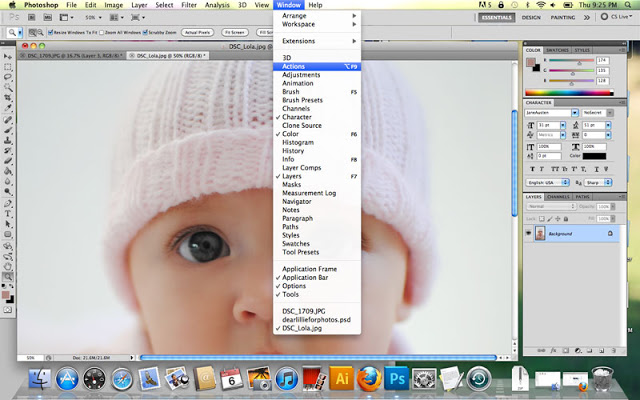This screenshot has width=640, height=400.
Task: Select the Lasso tool
Action: coord(8,77)
